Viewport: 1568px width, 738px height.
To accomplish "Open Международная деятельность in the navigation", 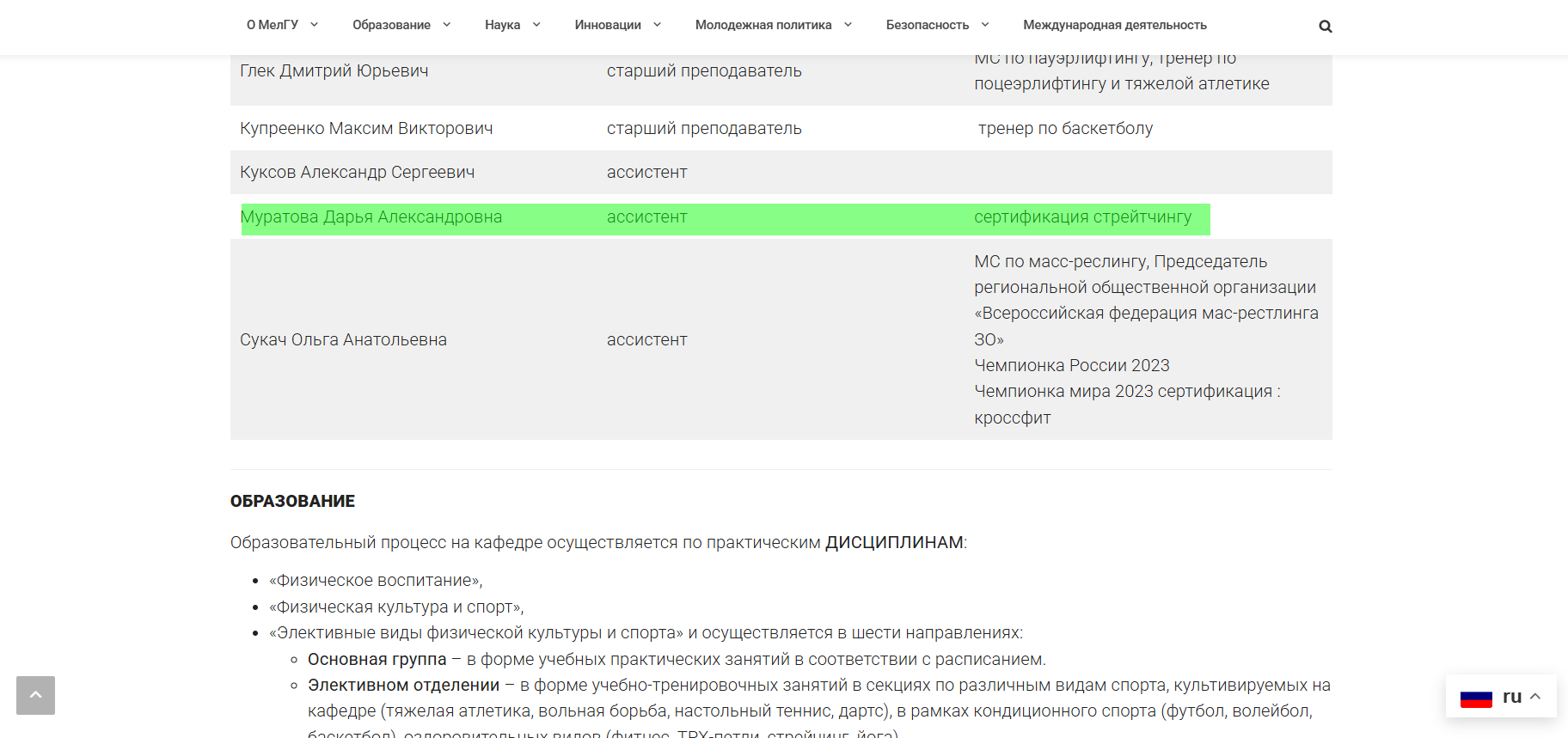I will tap(1114, 25).
